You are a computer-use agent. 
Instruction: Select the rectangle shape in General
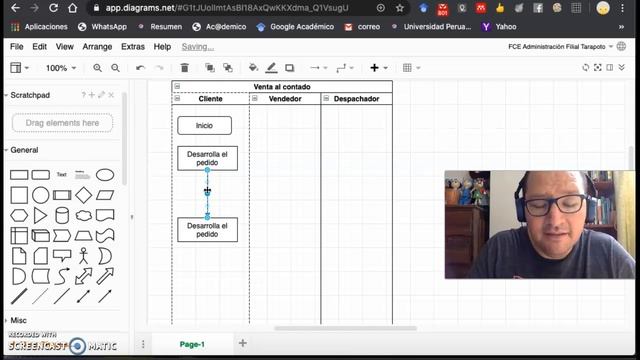[x=19, y=175]
